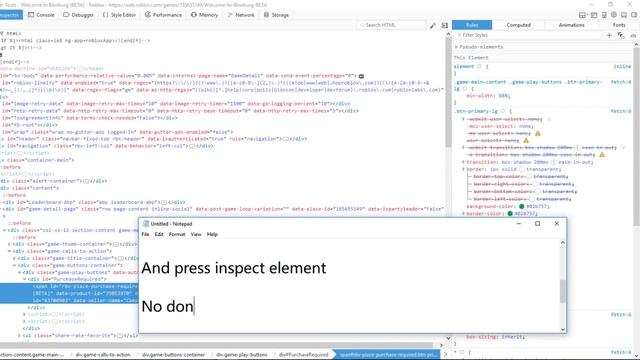This screenshot has height=360, width=640.
Task: Click the leftmost split console icon at top right
Action: point(582,15)
